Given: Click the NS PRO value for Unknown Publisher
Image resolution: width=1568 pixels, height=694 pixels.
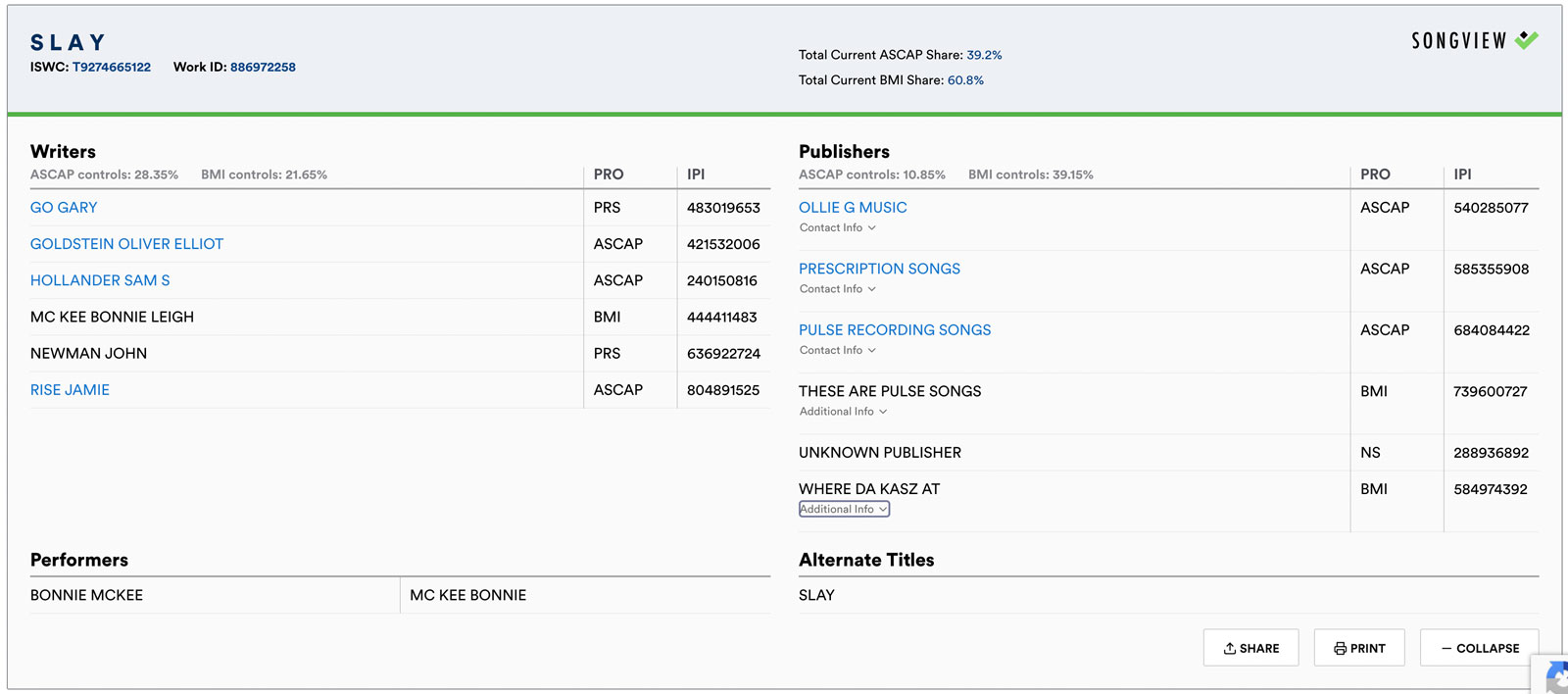Looking at the screenshot, I should [1370, 453].
